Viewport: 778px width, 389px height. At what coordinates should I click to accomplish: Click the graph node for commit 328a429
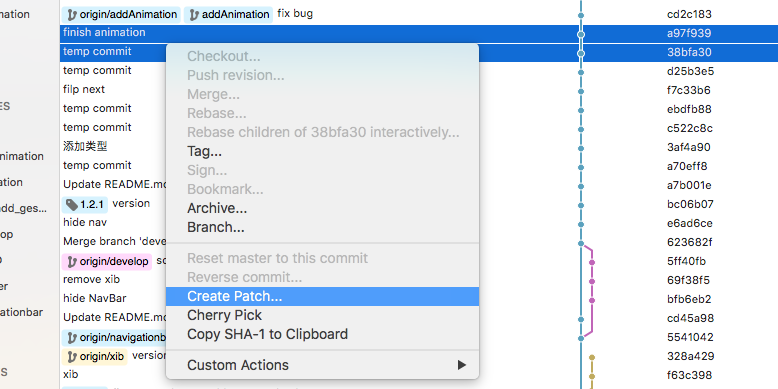pyautogui.click(x=591, y=357)
